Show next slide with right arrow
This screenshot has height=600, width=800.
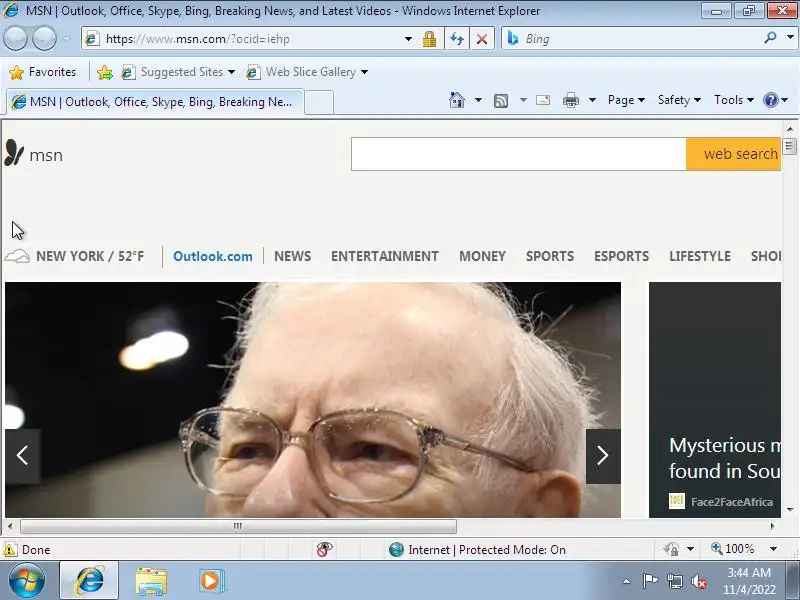click(x=603, y=456)
